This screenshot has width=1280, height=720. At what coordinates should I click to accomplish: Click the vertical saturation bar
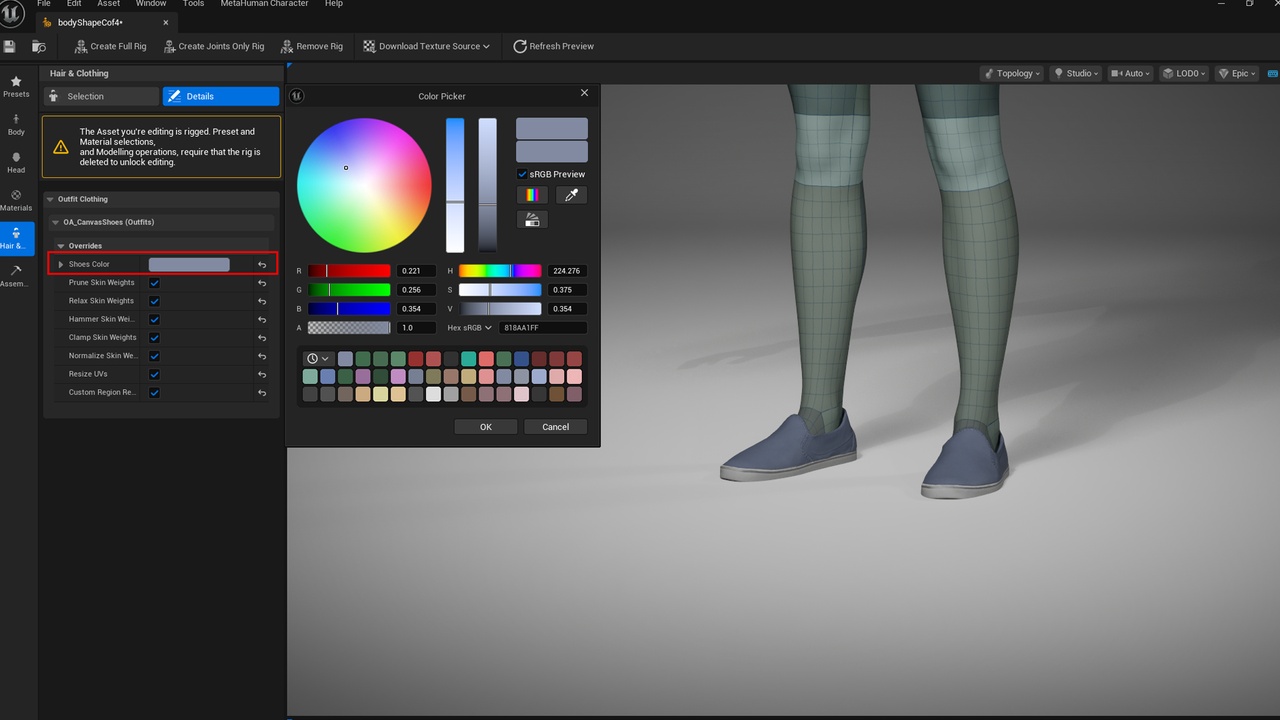[455, 185]
